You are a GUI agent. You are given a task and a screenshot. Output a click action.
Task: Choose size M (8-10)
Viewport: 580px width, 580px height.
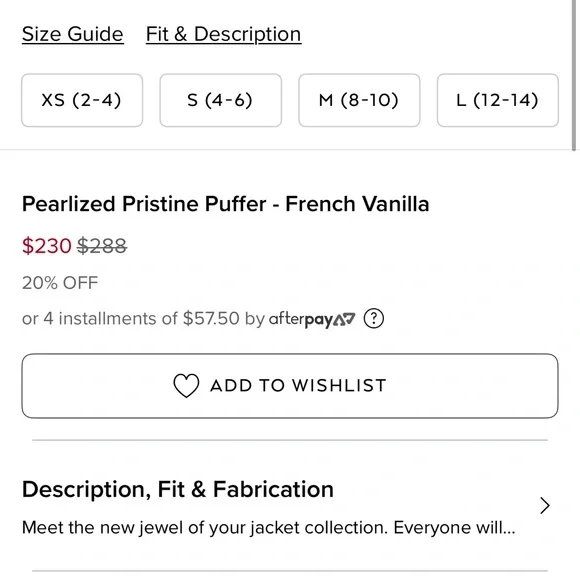pyautogui.click(x=359, y=100)
